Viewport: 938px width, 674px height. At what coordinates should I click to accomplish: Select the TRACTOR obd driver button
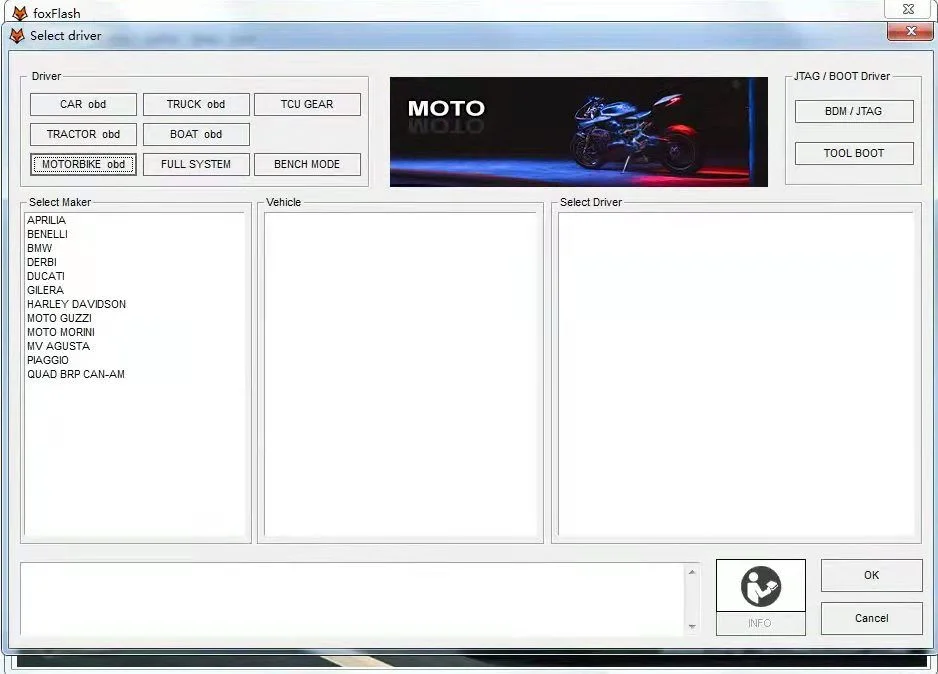pos(83,134)
